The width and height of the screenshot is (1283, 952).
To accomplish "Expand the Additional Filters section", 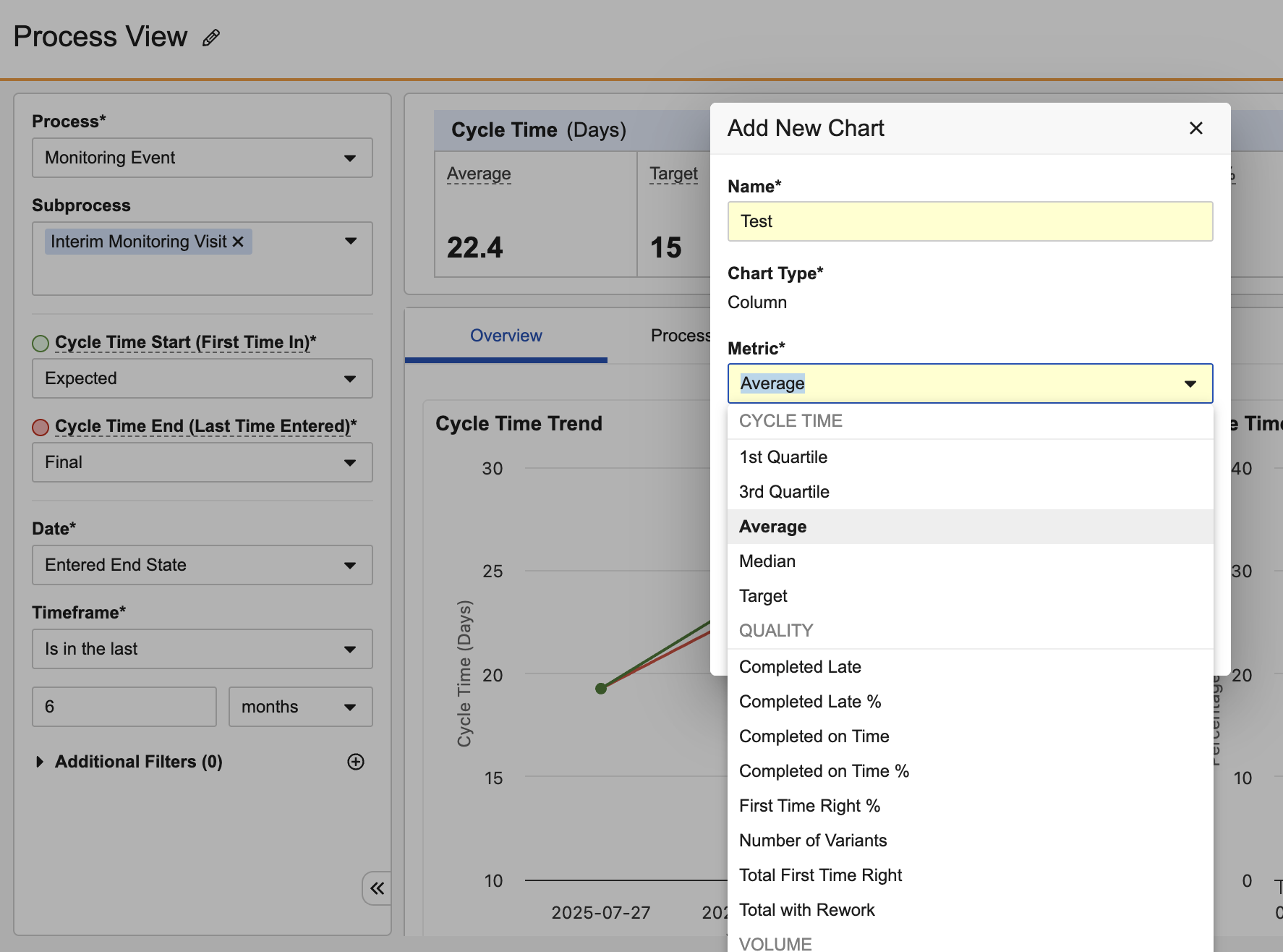I will (x=40, y=762).
